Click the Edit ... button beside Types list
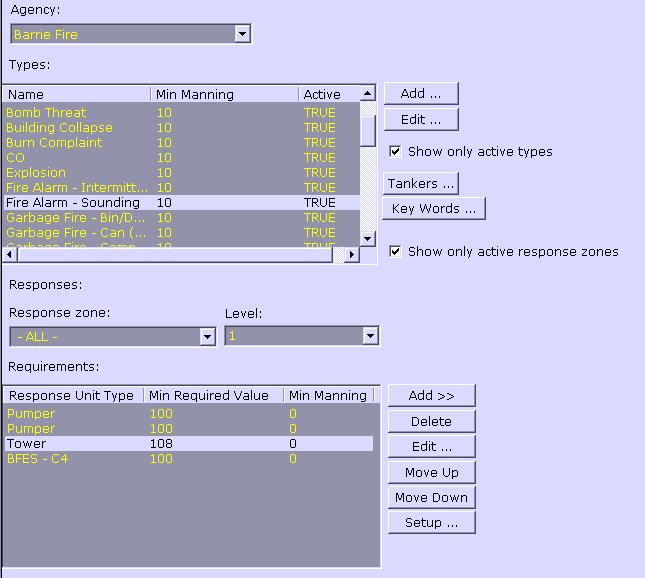Image resolution: width=645 pixels, height=578 pixels. tap(420, 120)
